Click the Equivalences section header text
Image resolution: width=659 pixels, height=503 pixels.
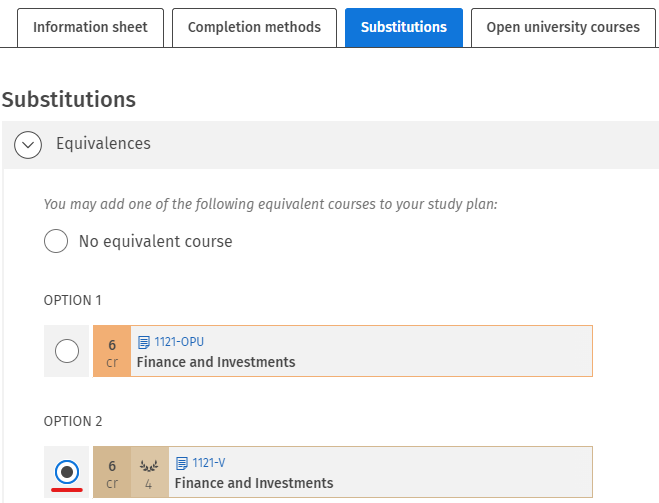pos(103,144)
